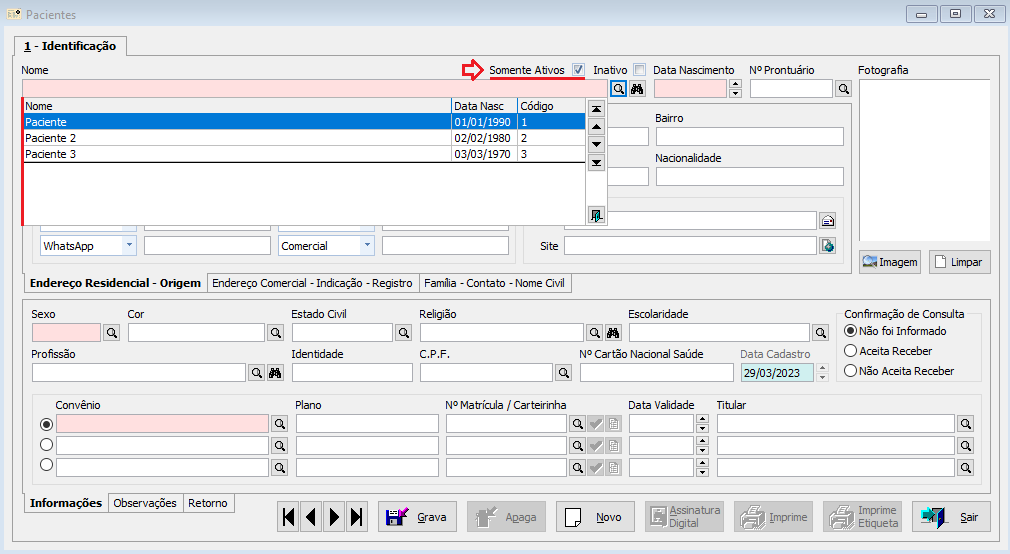Go to previous patient record
The height and width of the screenshot is (554, 1010).
click(x=311, y=517)
